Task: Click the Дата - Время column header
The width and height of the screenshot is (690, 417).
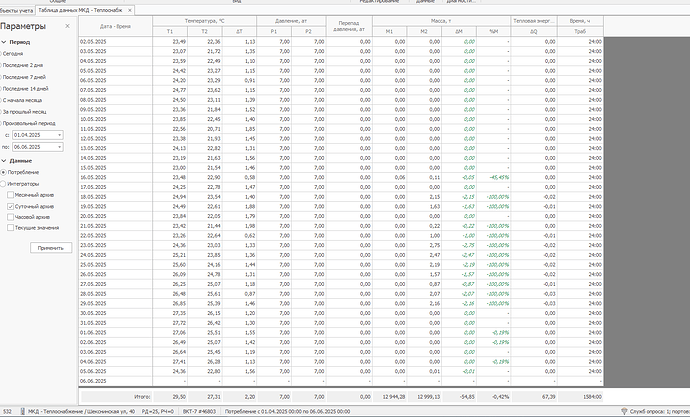Action: 115,26
